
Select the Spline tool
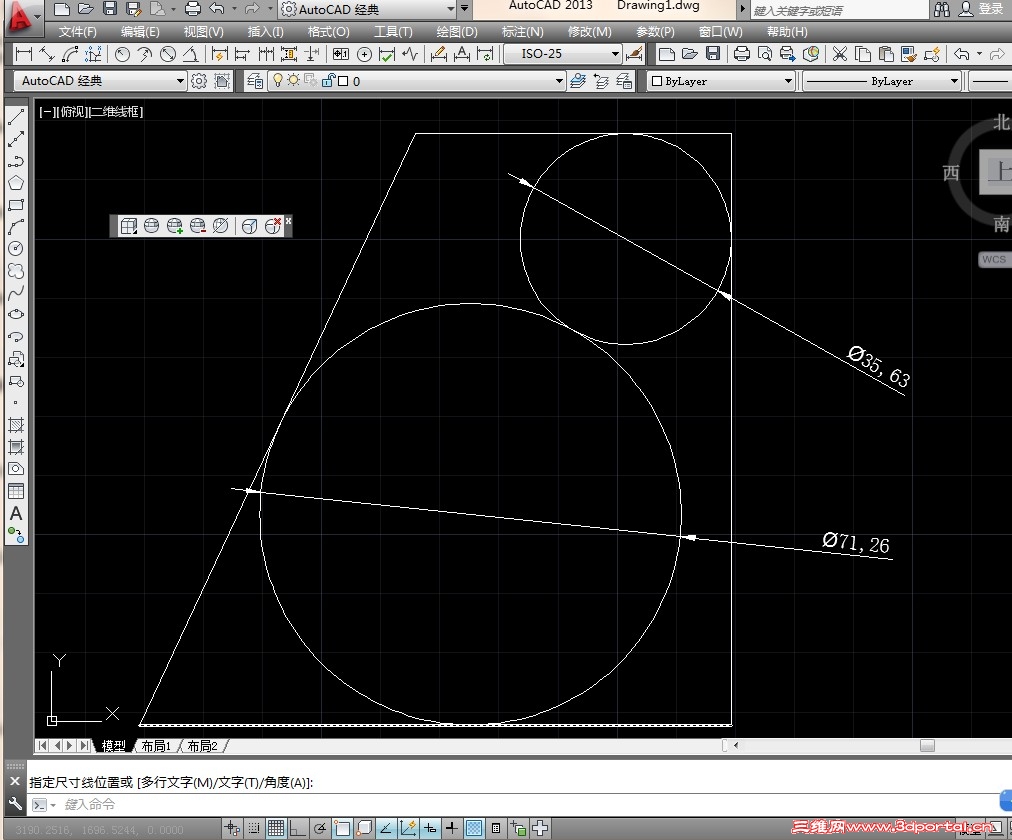16,292
